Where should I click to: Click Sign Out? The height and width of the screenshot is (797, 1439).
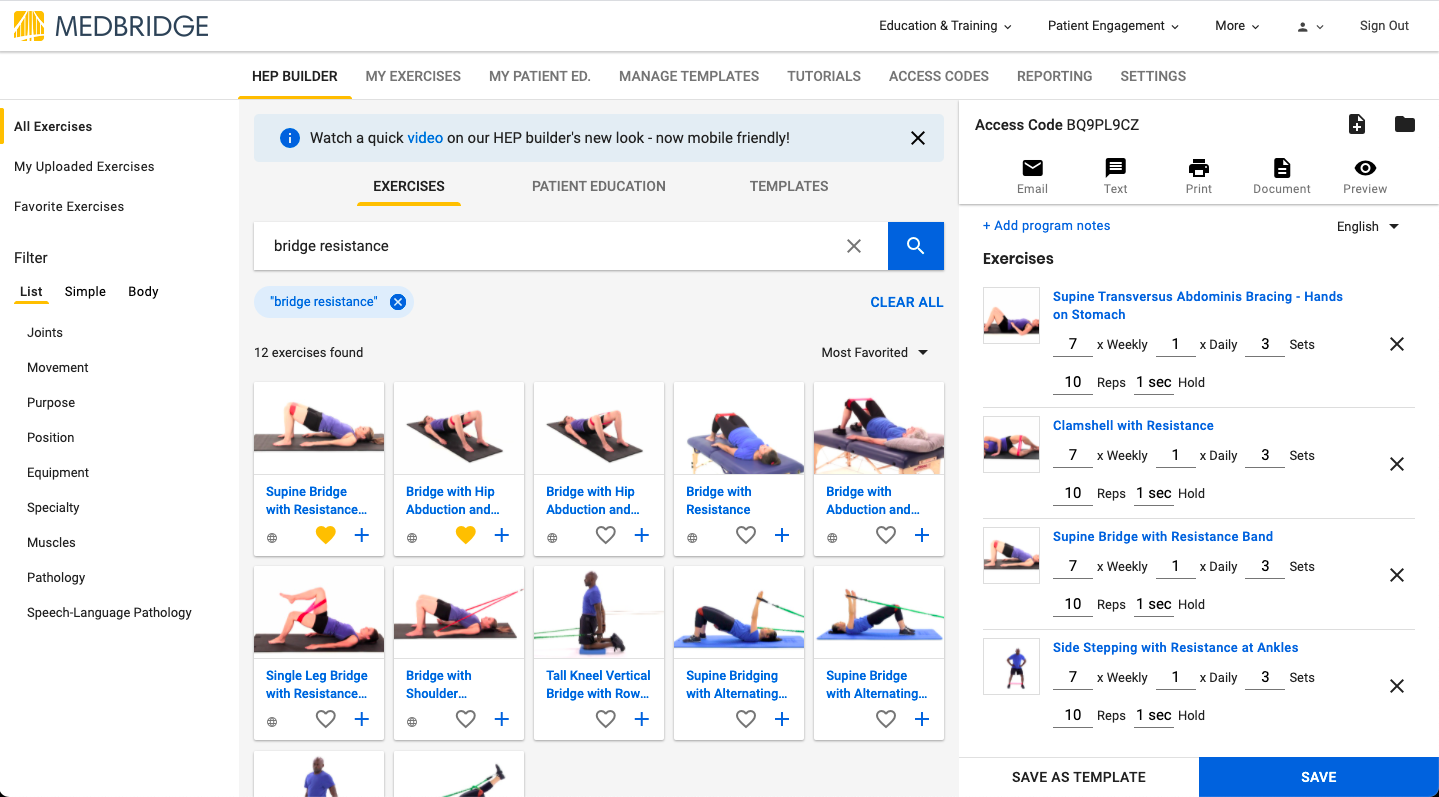tap(1384, 26)
